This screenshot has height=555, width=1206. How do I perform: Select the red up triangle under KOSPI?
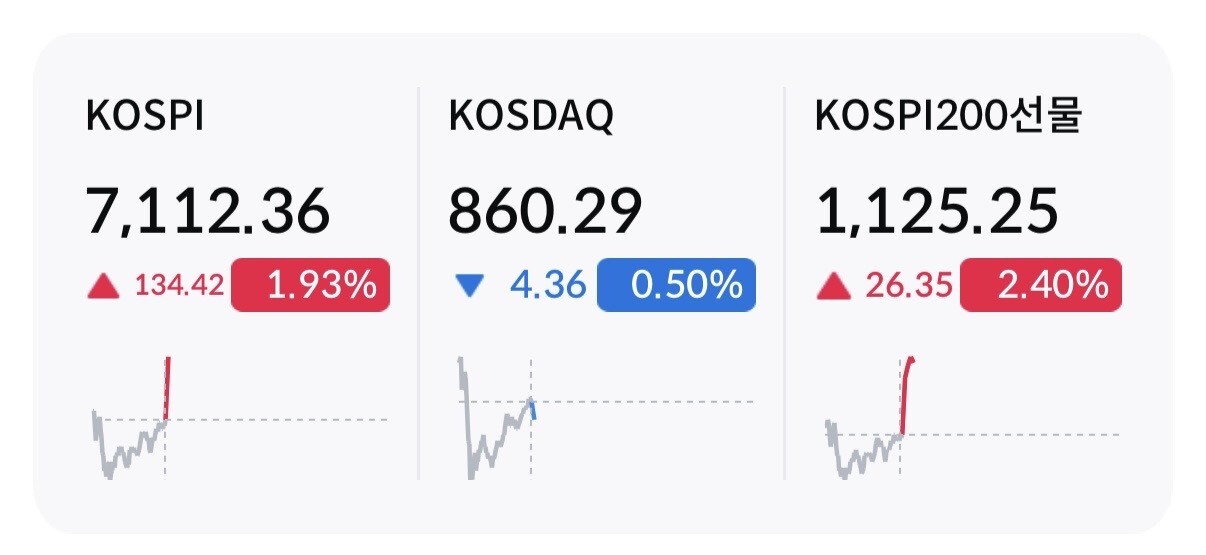pyautogui.click(x=104, y=287)
